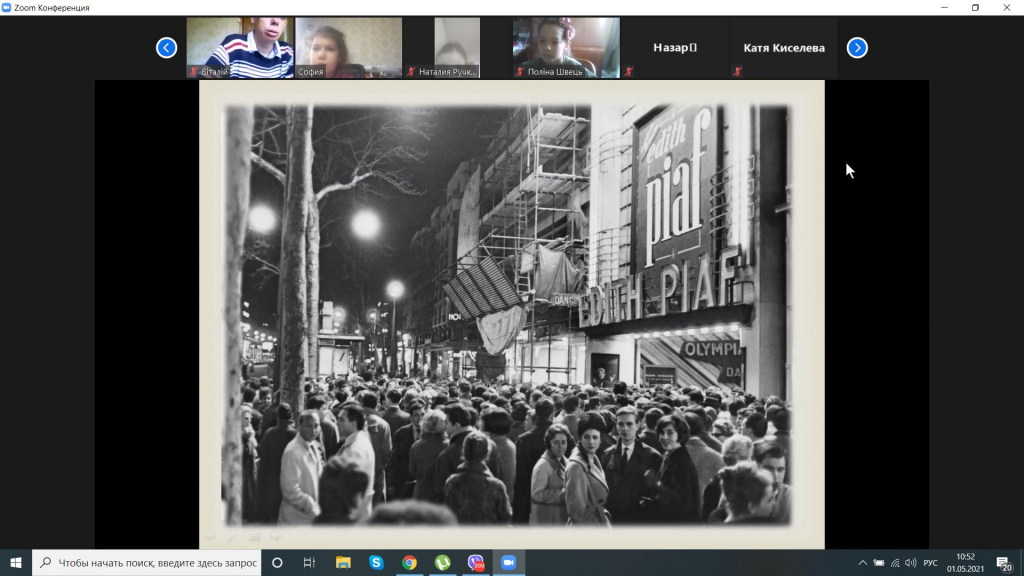1024x576 pixels.
Task: Click the muted microphone icon on Віталій's tile
Action: [x=193, y=72]
